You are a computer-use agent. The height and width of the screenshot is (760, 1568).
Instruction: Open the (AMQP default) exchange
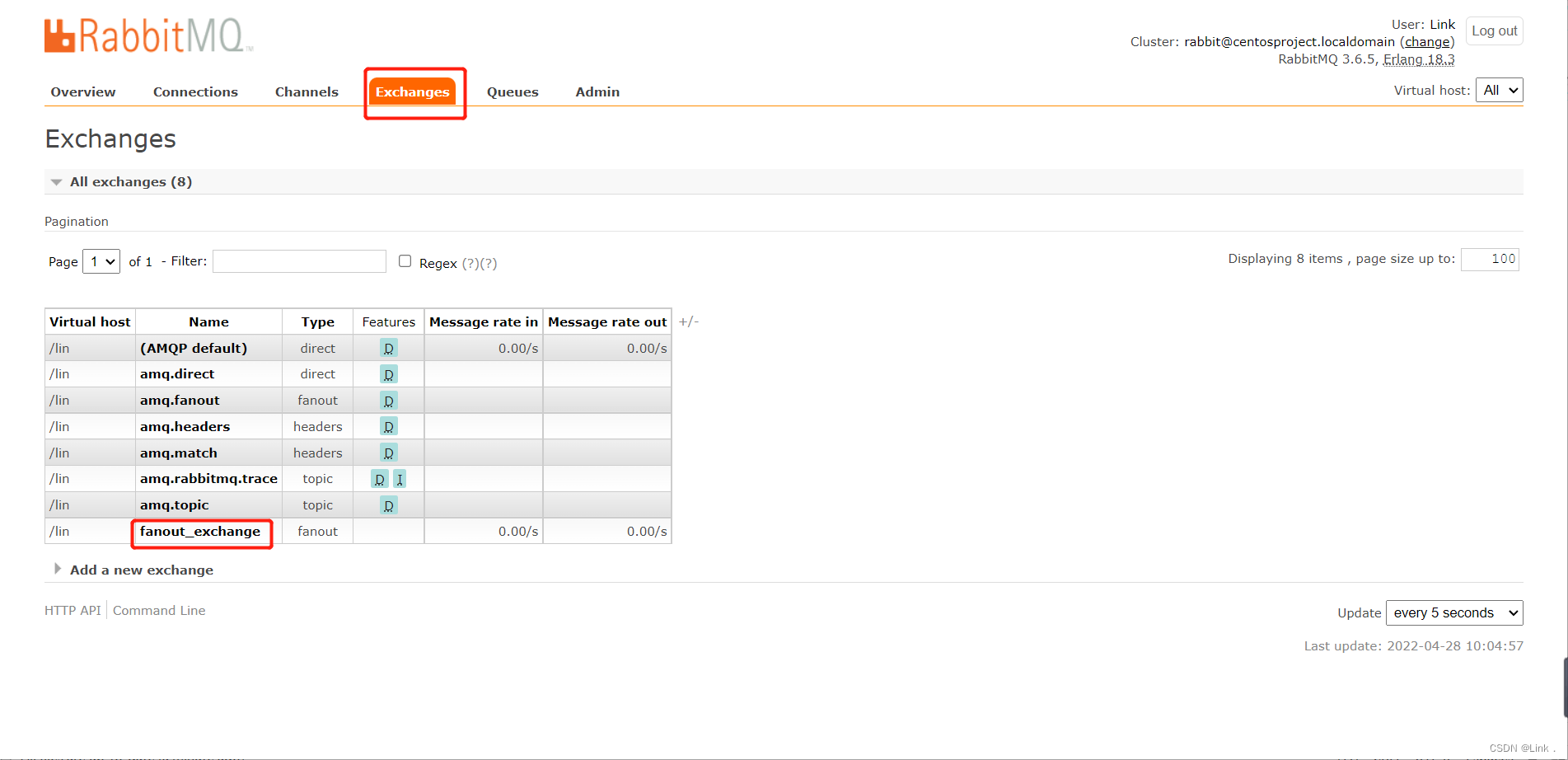click(194, 348)
